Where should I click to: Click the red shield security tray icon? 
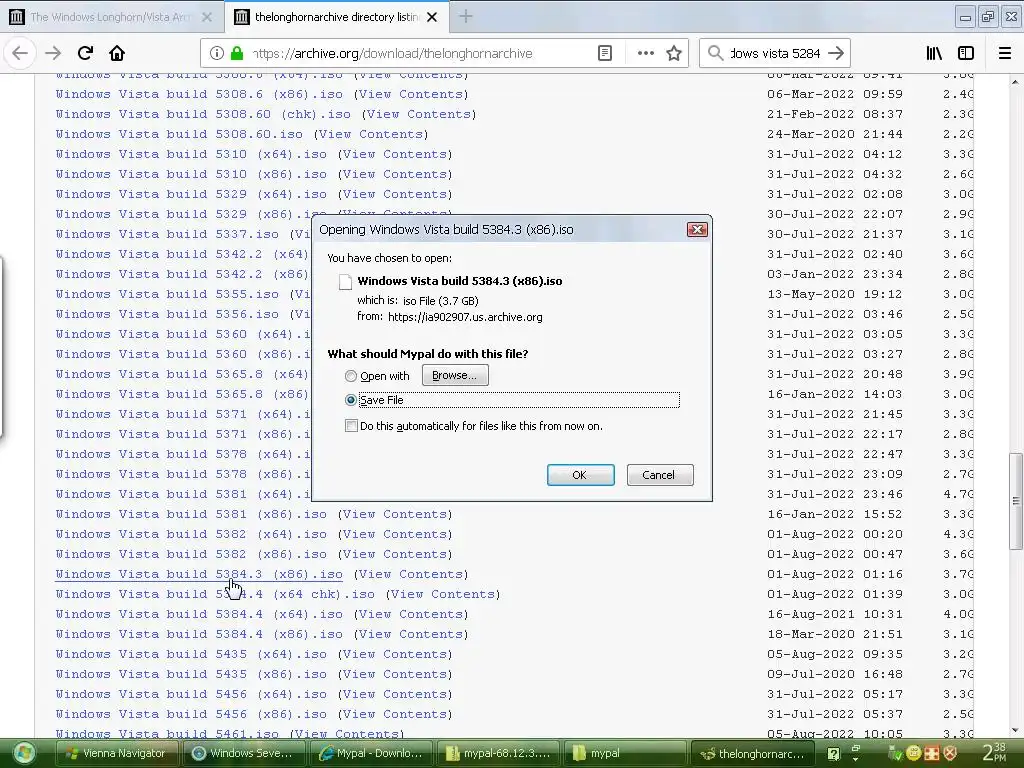[x=950, y=753]
